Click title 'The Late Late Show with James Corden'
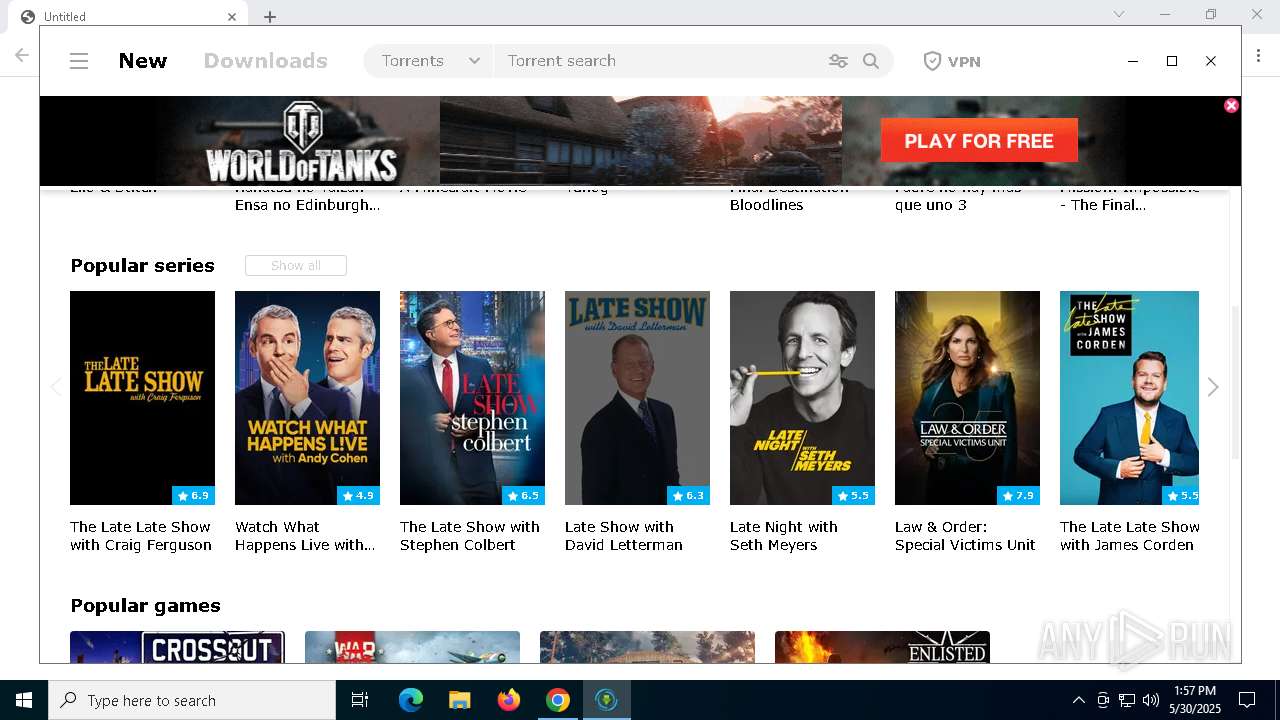 [x=1130, y=536]
